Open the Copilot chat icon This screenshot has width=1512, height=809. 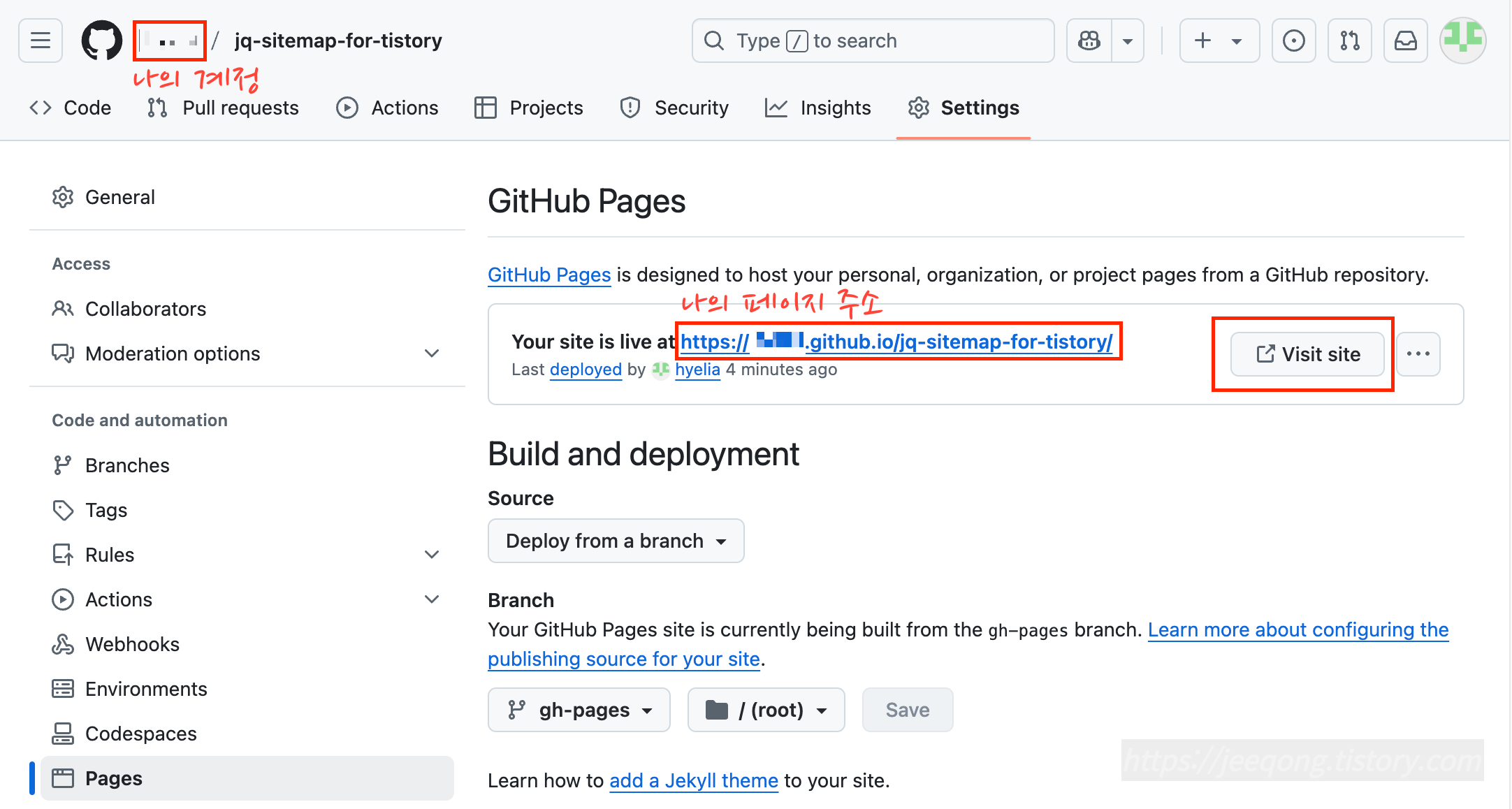[x=1089, y=41]
